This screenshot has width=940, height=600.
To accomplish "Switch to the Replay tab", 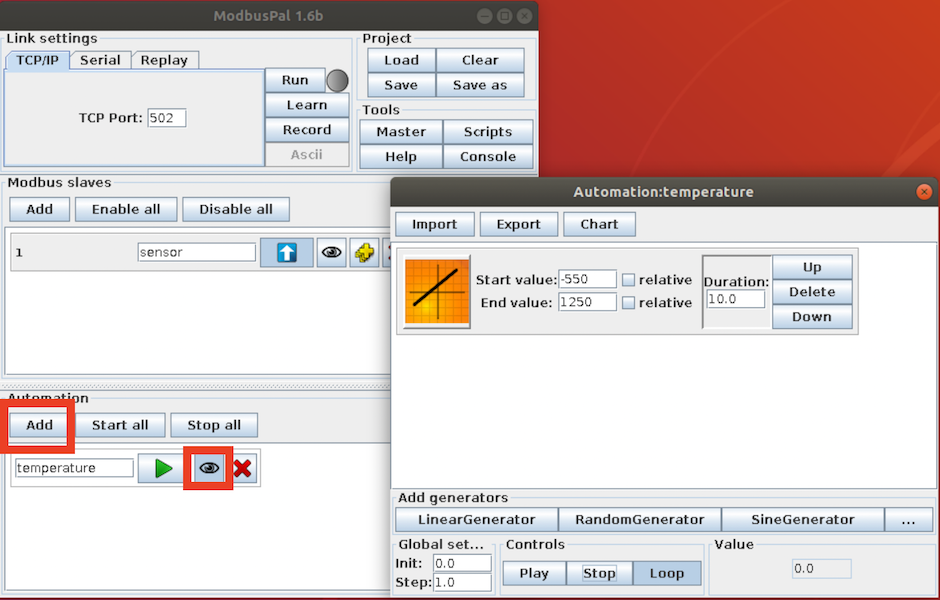I will tap(164, 60).
